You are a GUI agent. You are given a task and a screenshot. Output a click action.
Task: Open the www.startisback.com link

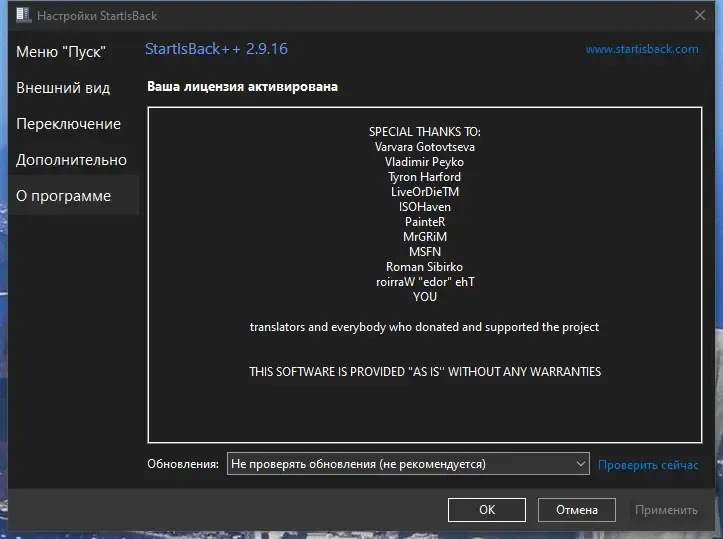pyautogui.click(x=642, y=49)
